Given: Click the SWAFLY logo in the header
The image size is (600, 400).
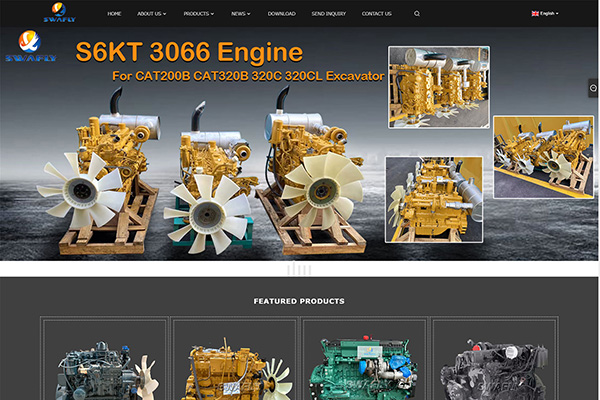Looking at the screenshot, I should 59,13.
